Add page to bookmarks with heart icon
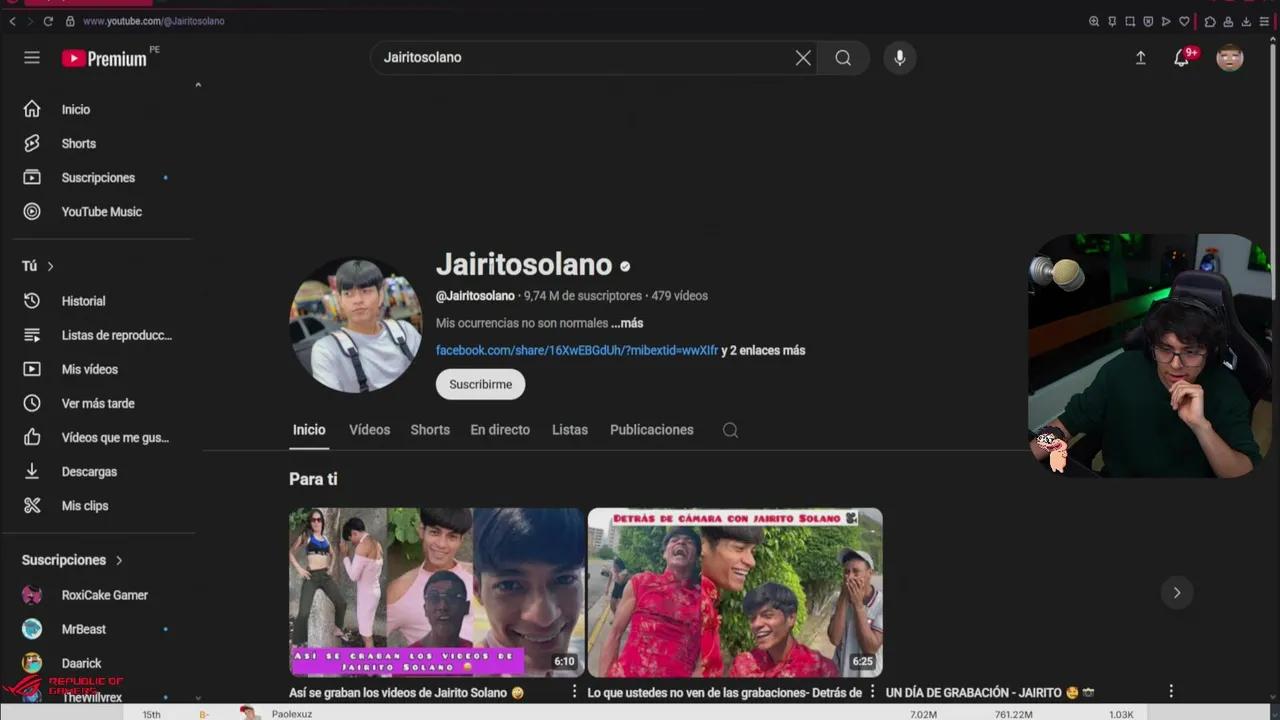The height and width of the screenshot is (720, 1280). (x=1184, y=21)
